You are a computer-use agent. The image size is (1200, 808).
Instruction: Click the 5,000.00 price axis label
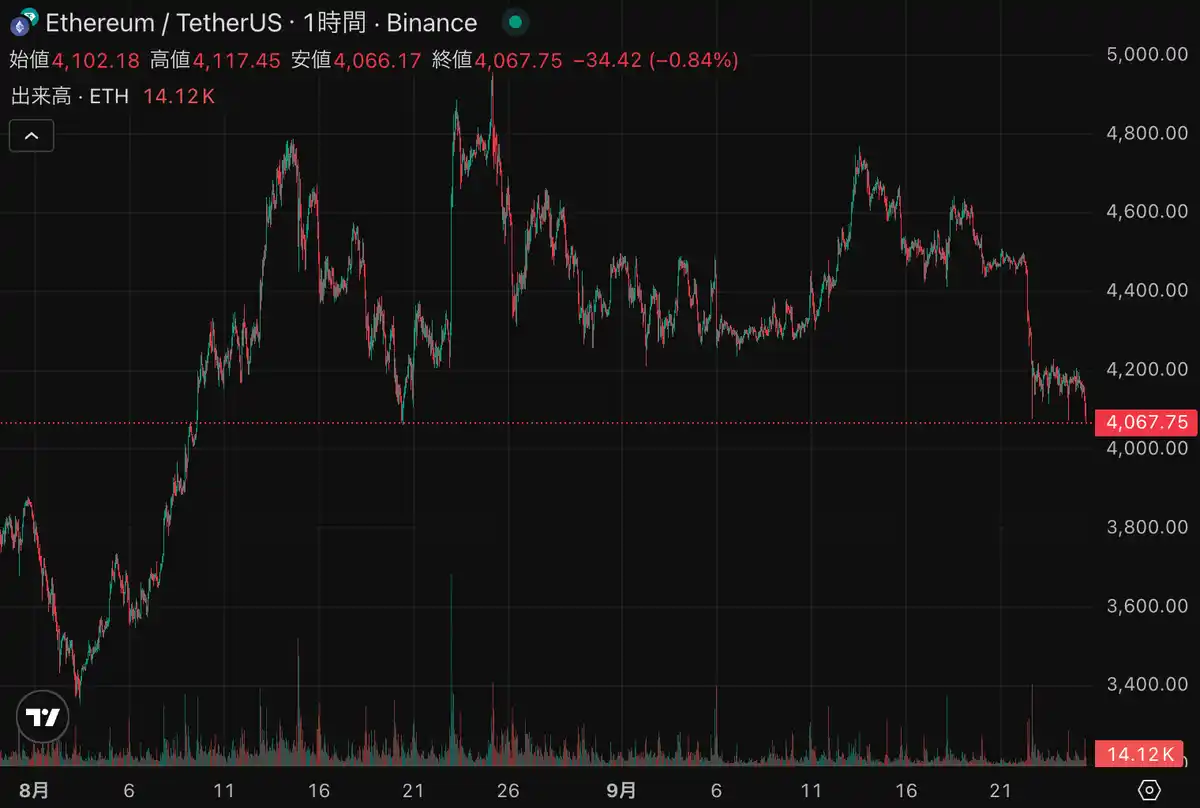point(1146,54)
